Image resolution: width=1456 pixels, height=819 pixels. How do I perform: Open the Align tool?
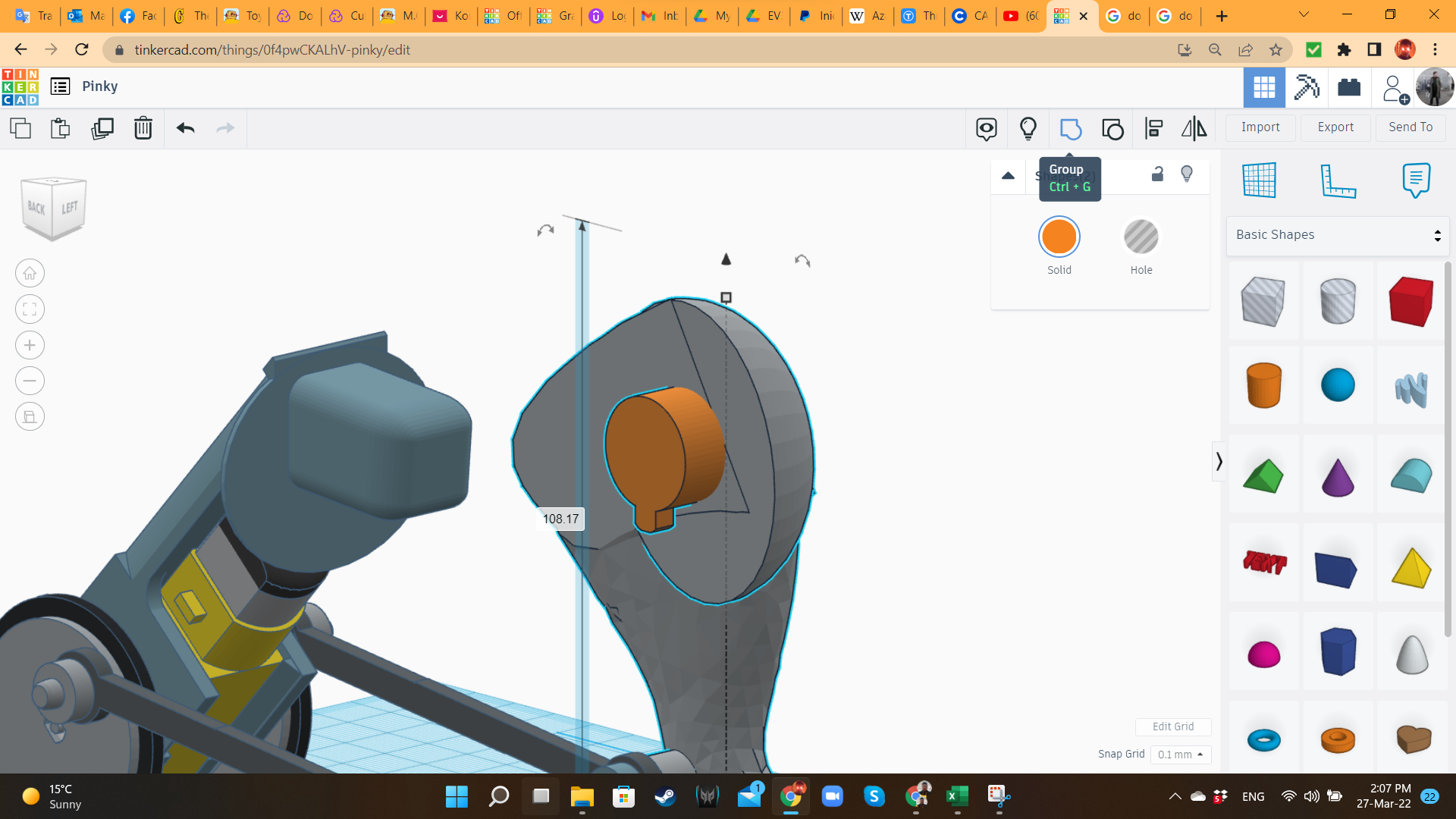coord(1153,129)
